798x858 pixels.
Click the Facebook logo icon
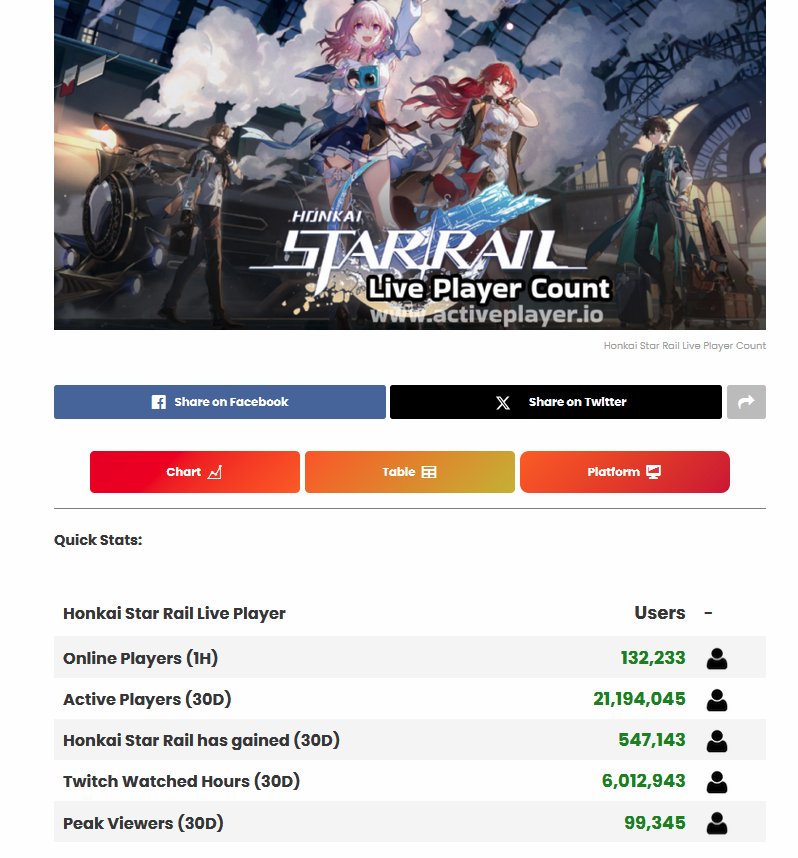click(159, 402)
